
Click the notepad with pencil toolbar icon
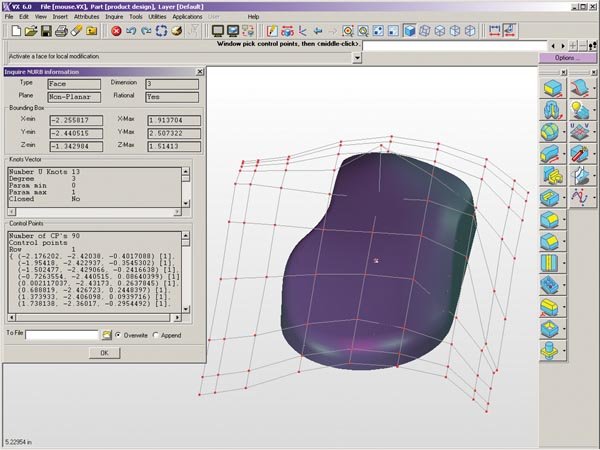point(272,31)
